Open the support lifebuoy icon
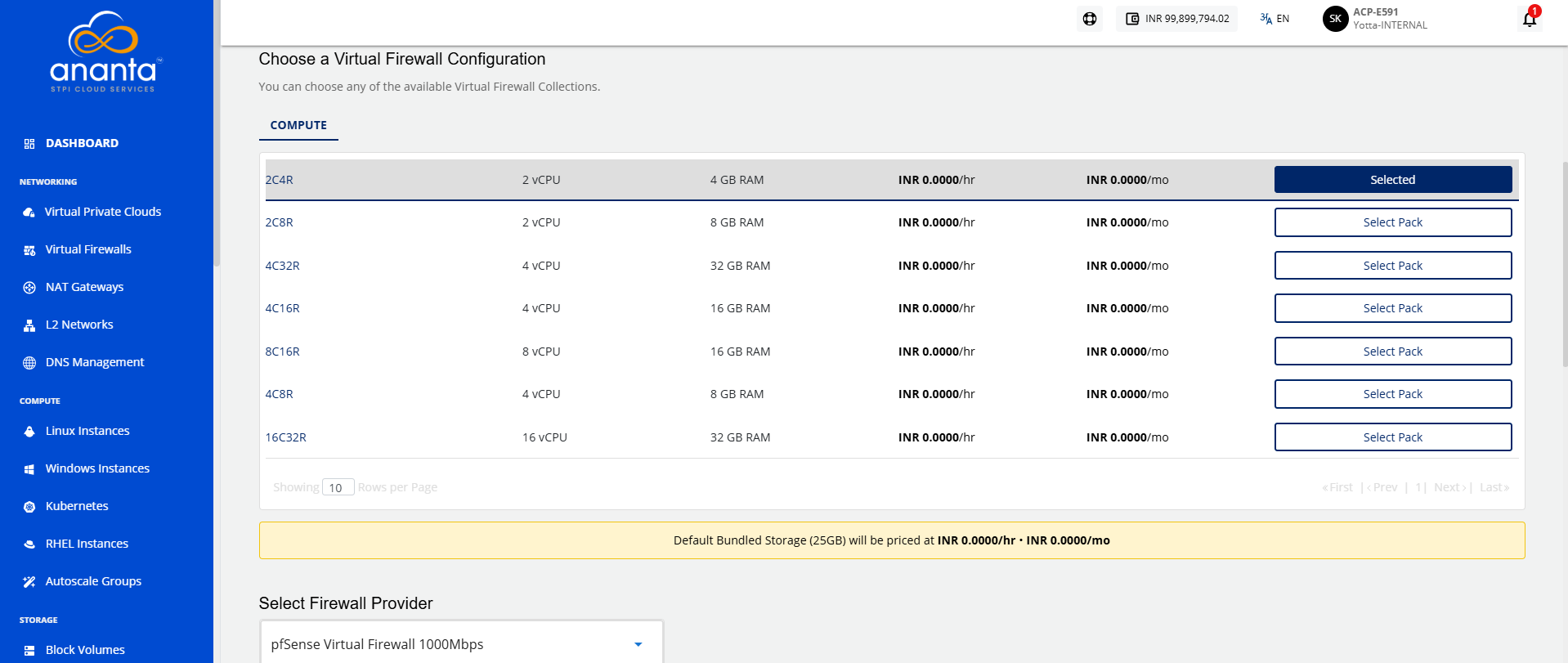Screen dimensions: 1568x663 (1090, 19)
